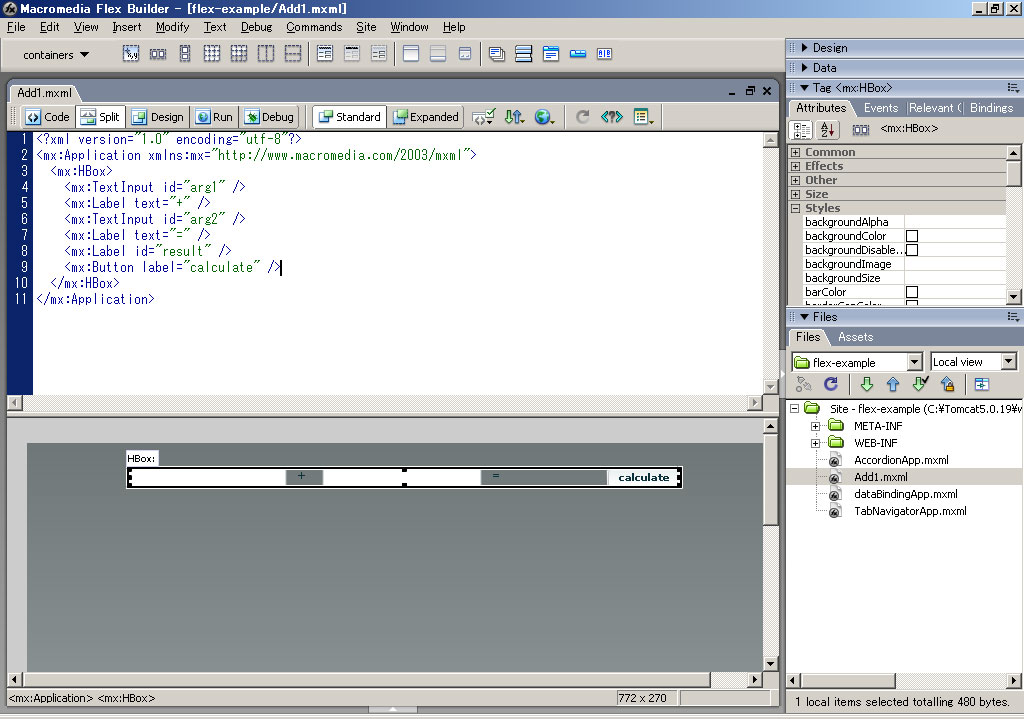Switch to the Assets tab
The image size is (1024, 719).
click(856, 337)
